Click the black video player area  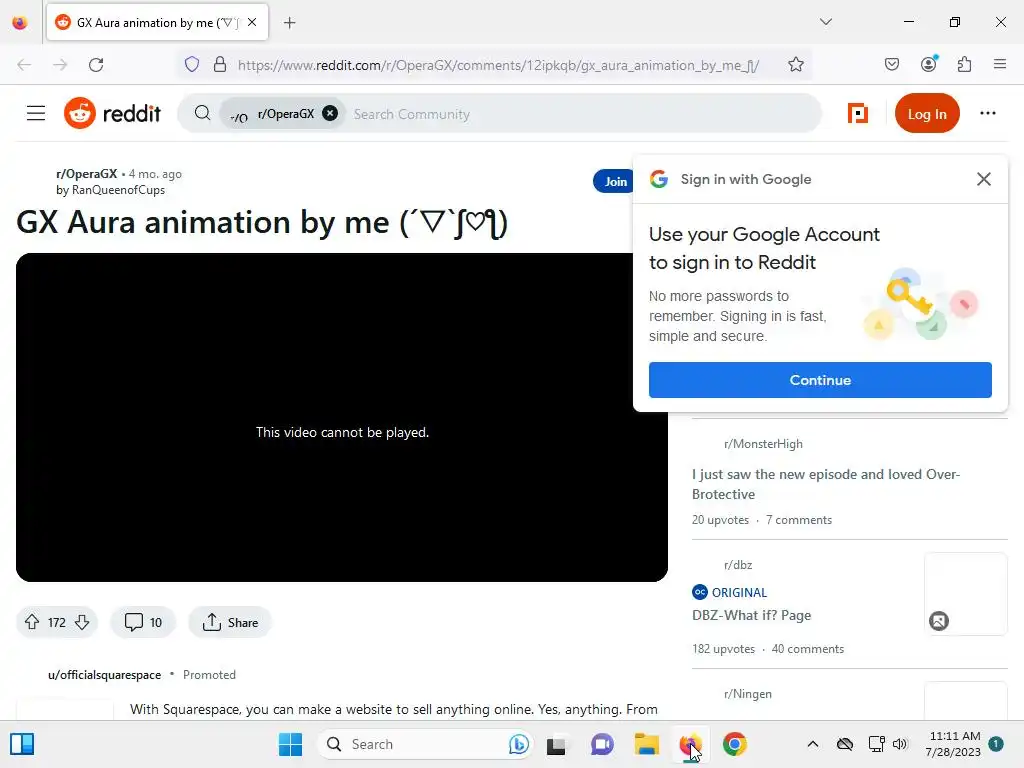coord(342,417)
